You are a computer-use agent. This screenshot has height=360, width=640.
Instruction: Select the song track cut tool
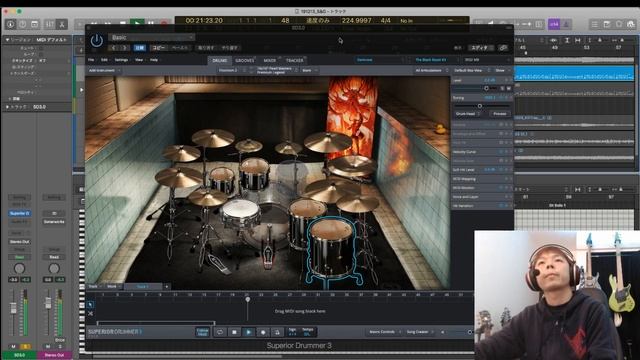click(x=91, y=313)
